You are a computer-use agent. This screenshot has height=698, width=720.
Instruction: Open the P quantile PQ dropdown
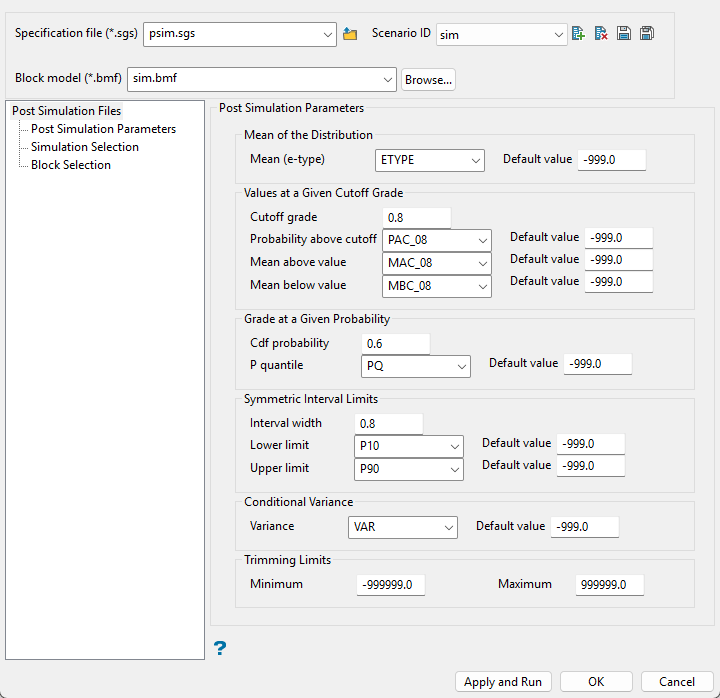pos(415,366)
